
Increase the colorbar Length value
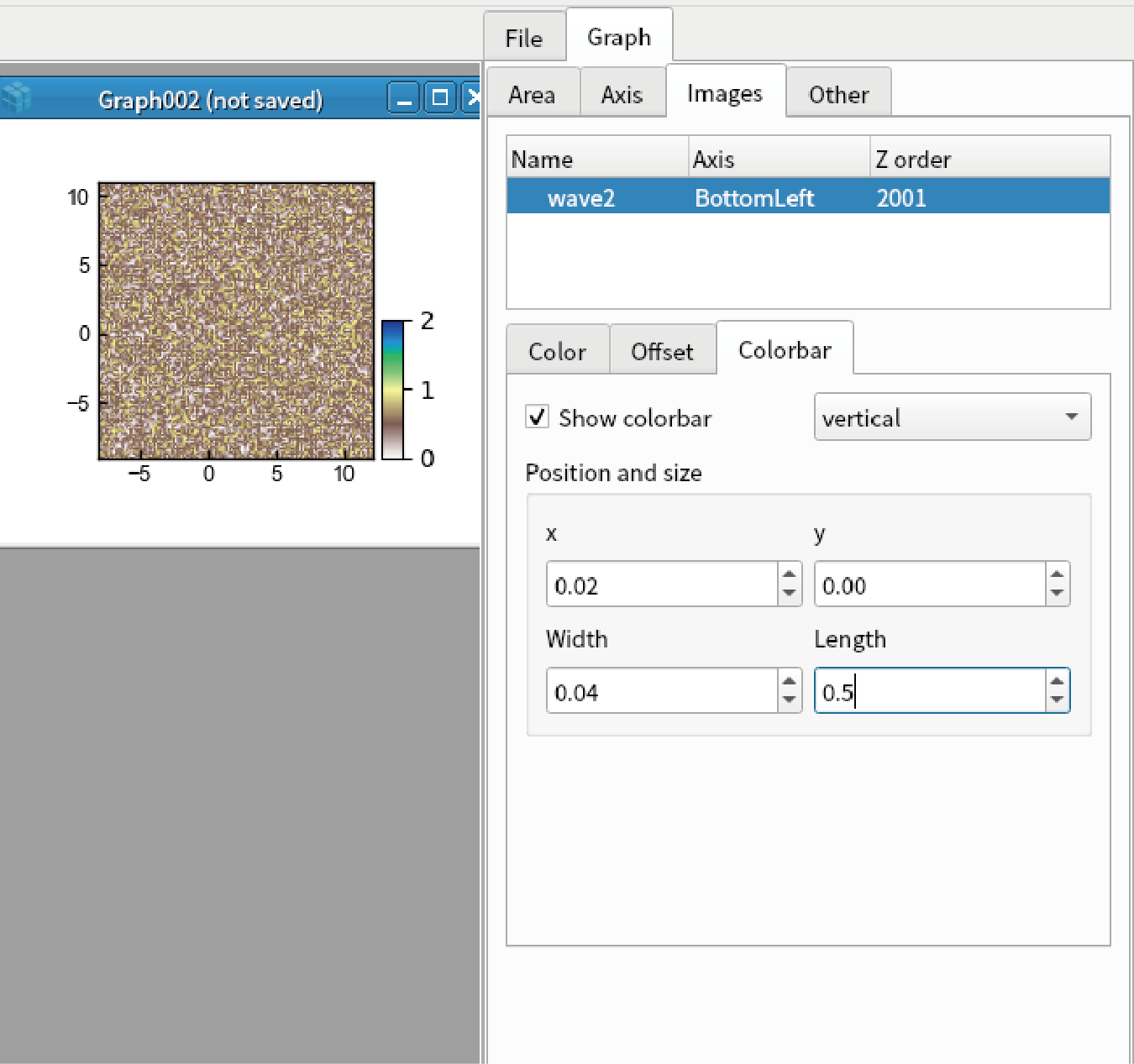click(1057, 681)
